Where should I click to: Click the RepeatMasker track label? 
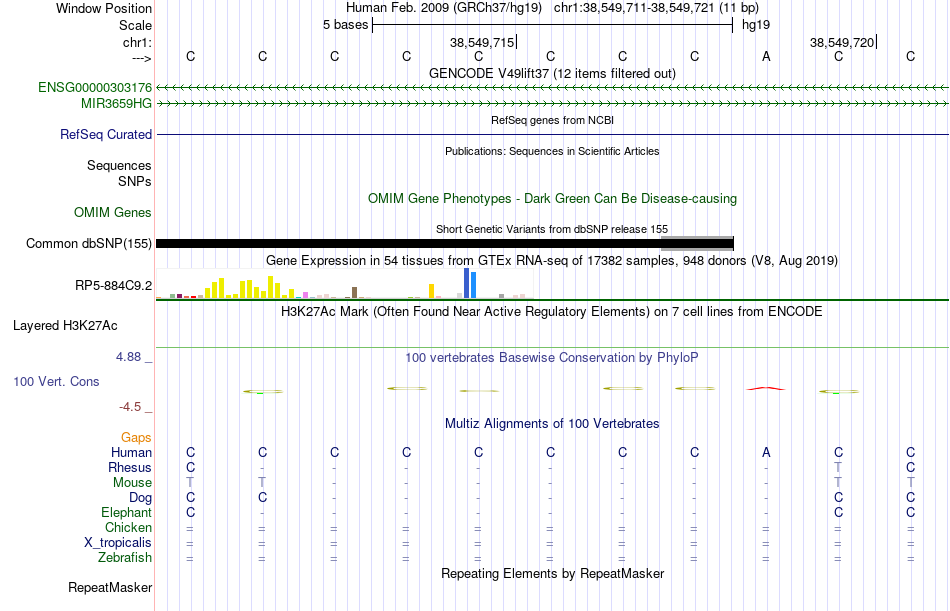point(110,587)
